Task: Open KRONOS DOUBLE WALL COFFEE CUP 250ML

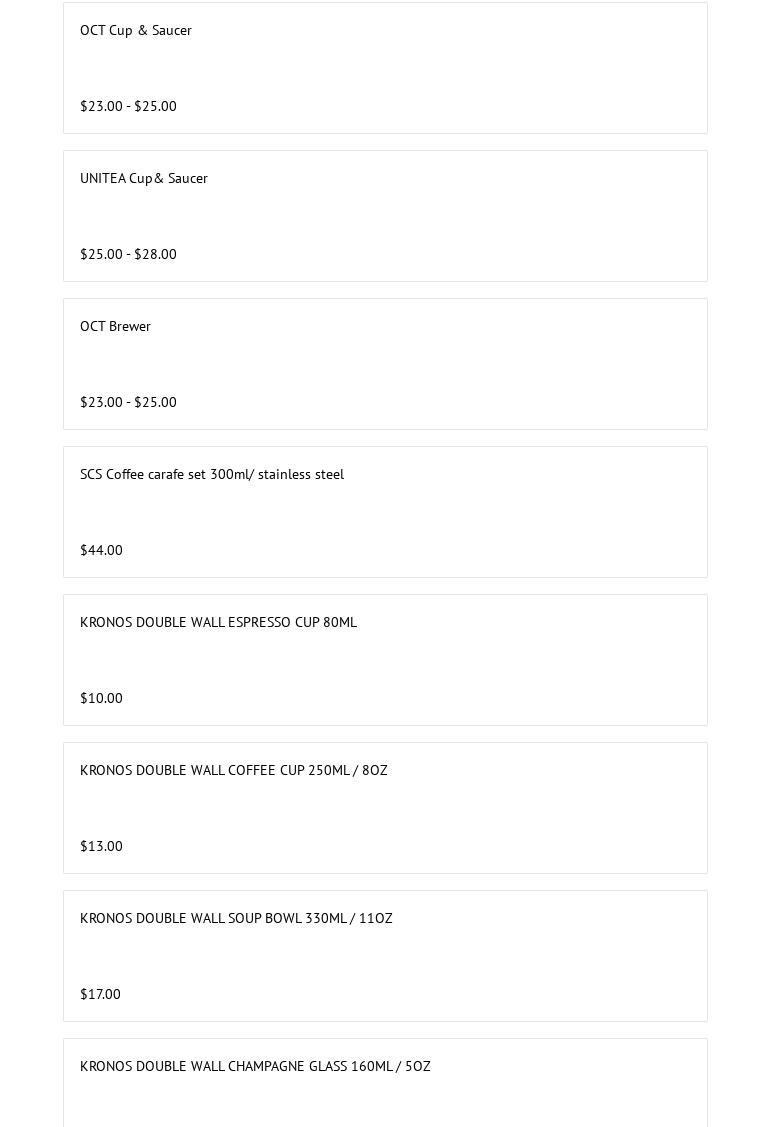Action: click(234, 770)
